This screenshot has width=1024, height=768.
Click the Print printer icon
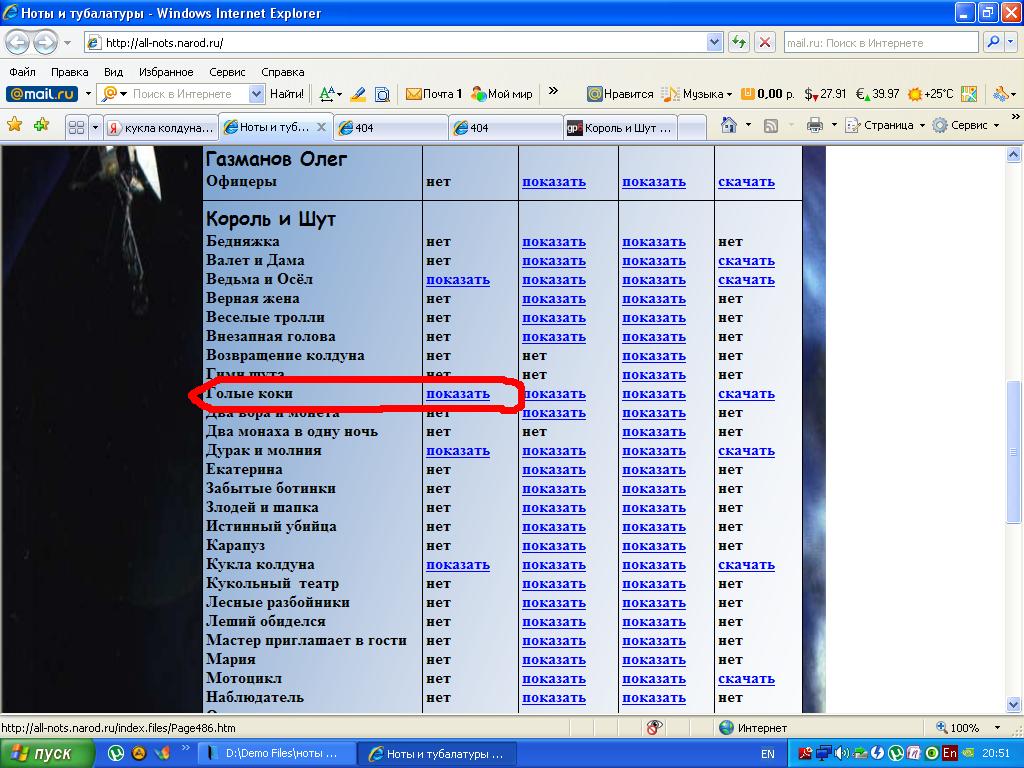(815, 125)
